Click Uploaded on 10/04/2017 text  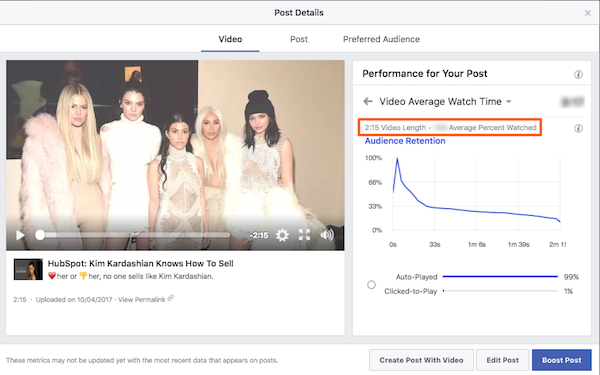pyautogui.click(x=74, y=300)
